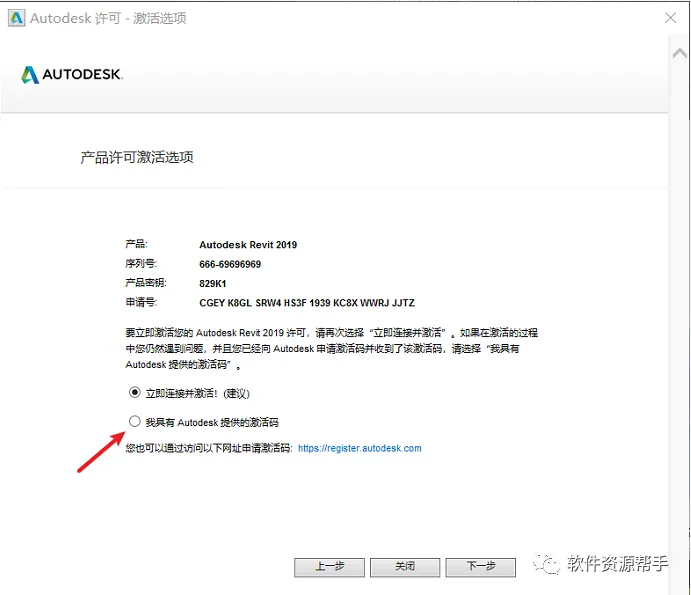Image resolution: width=691 pixels, height=595 pixels.
Task: Open the register.autodesk.com link
Action: (x=360, y=448)
